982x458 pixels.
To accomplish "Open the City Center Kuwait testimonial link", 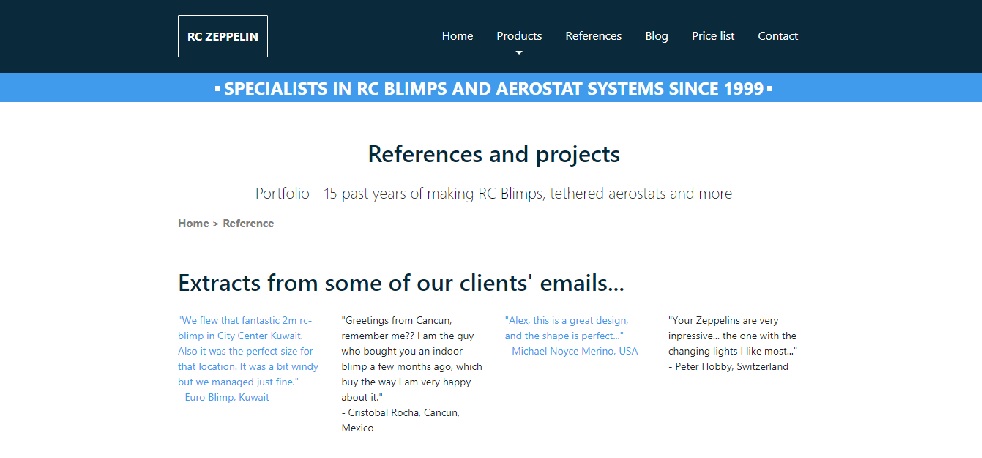I will point(245,351).
